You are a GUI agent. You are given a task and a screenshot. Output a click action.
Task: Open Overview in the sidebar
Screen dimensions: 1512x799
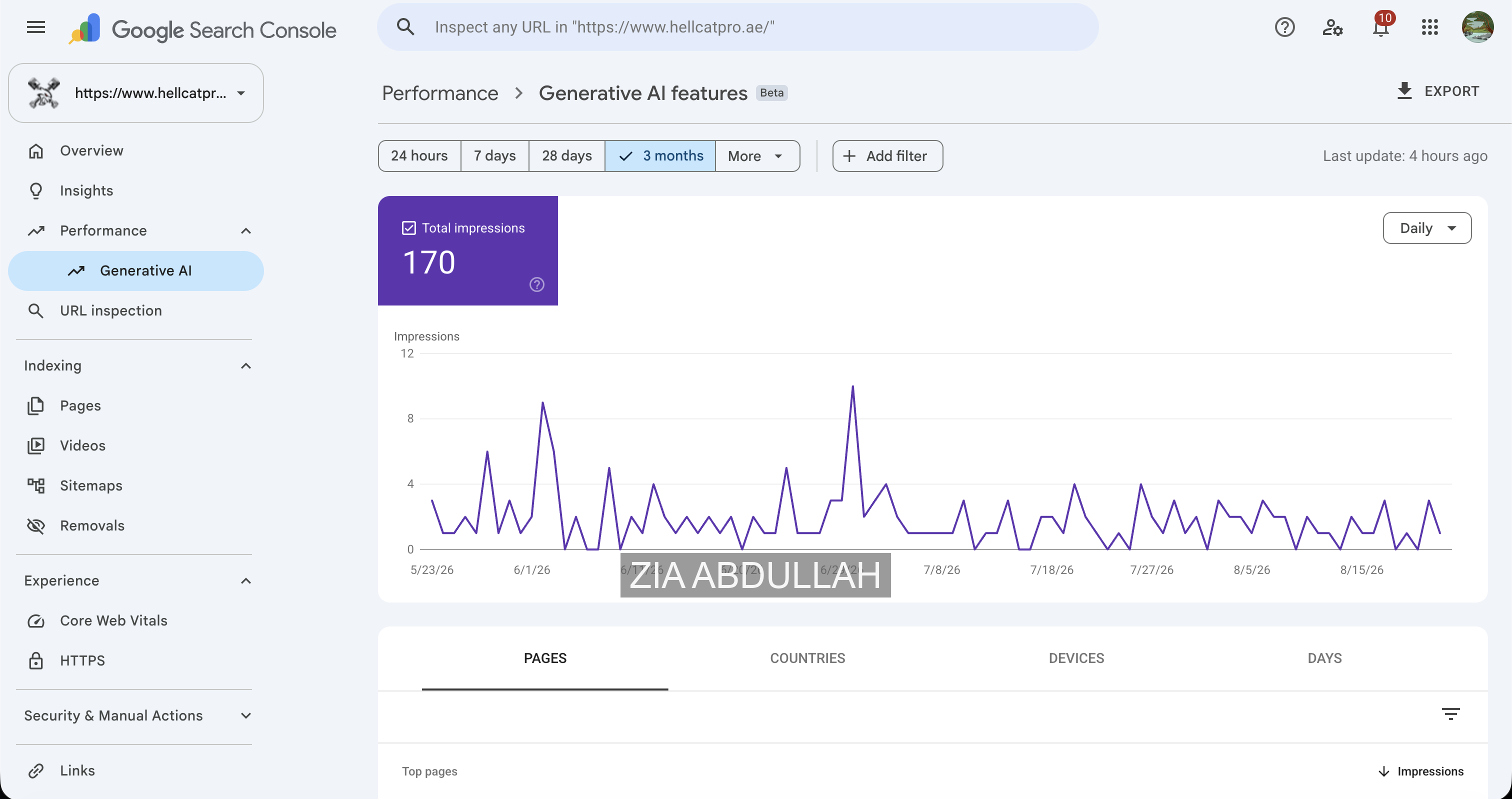point(135,151)
